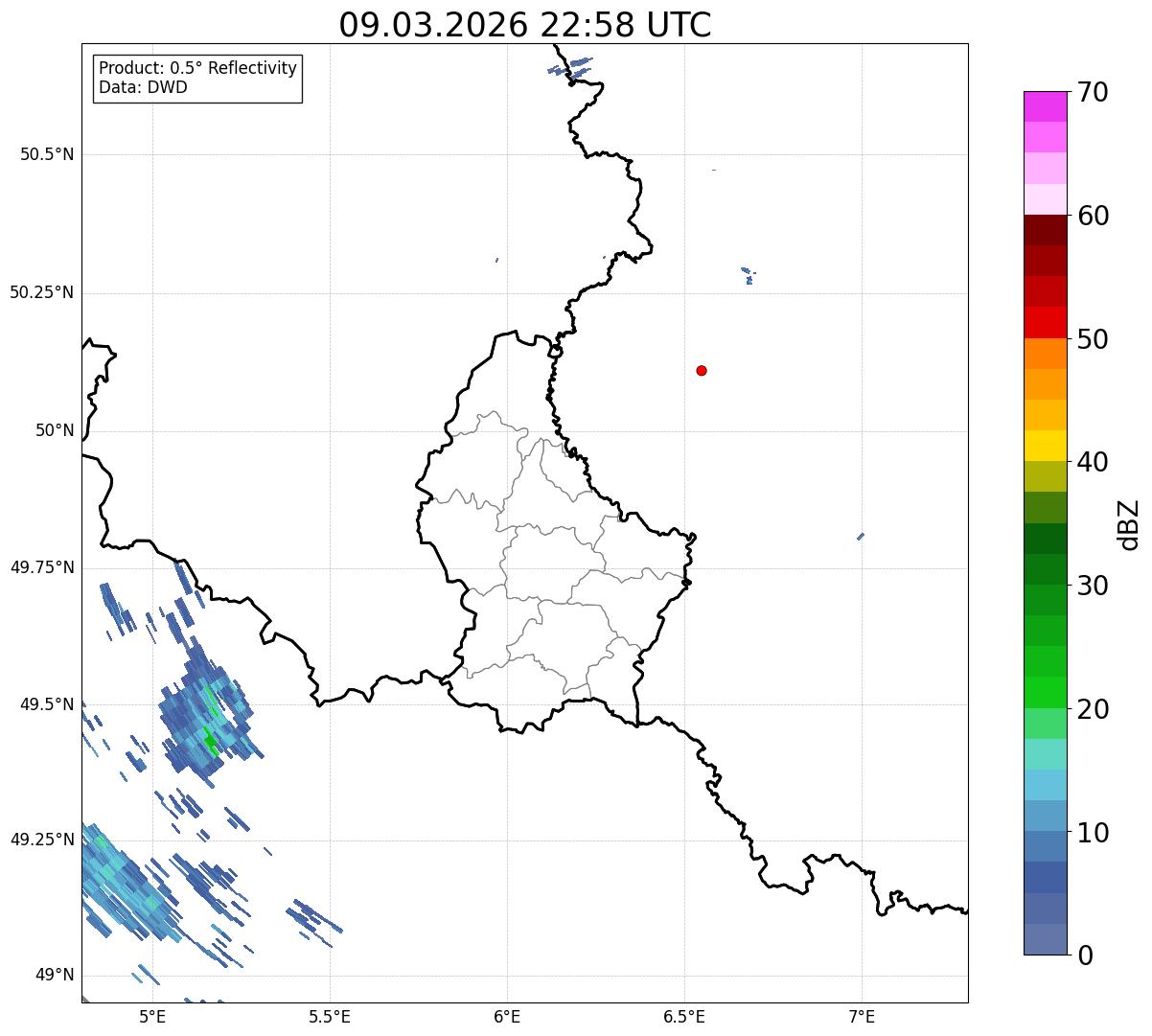The width and height of the screenshot is (1152, 1036).
Task: Click the 6.5°E longitude label
Action: (x=684, y=1016)
